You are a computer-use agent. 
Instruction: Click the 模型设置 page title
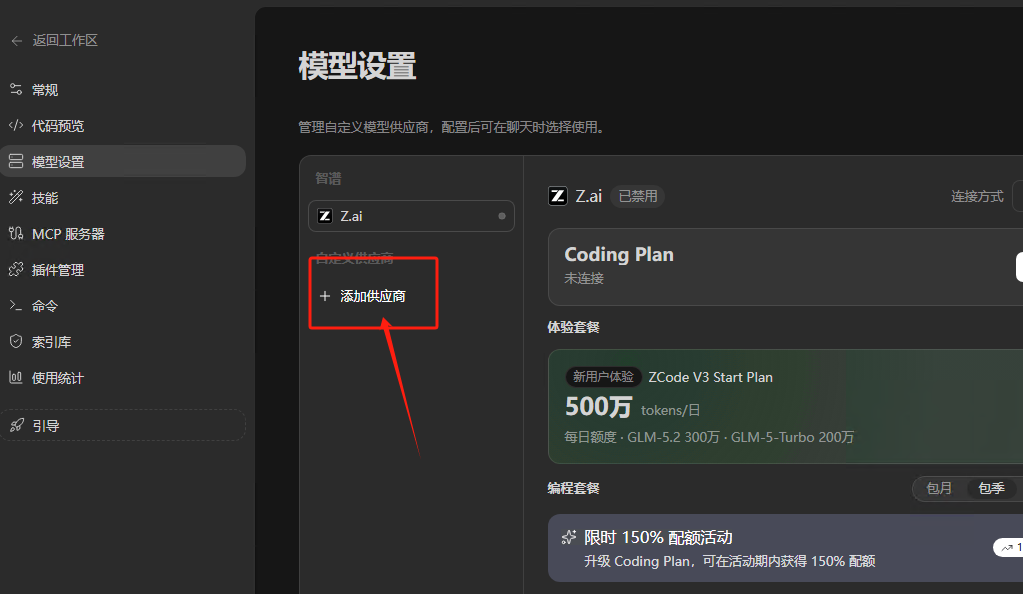point(358,66)
